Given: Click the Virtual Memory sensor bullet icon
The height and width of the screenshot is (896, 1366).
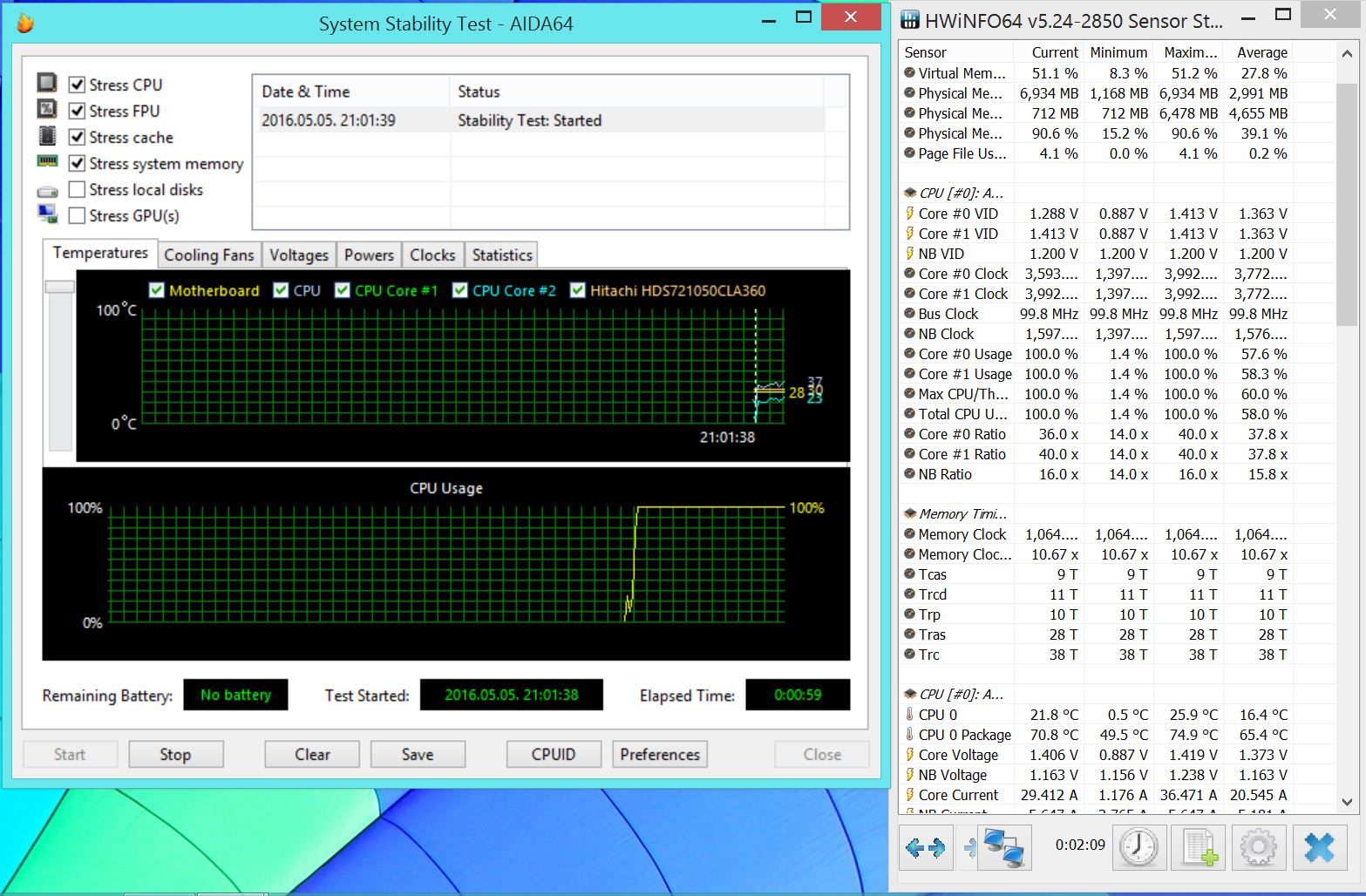Looking at the screenshot, I should tap(910, 73).
